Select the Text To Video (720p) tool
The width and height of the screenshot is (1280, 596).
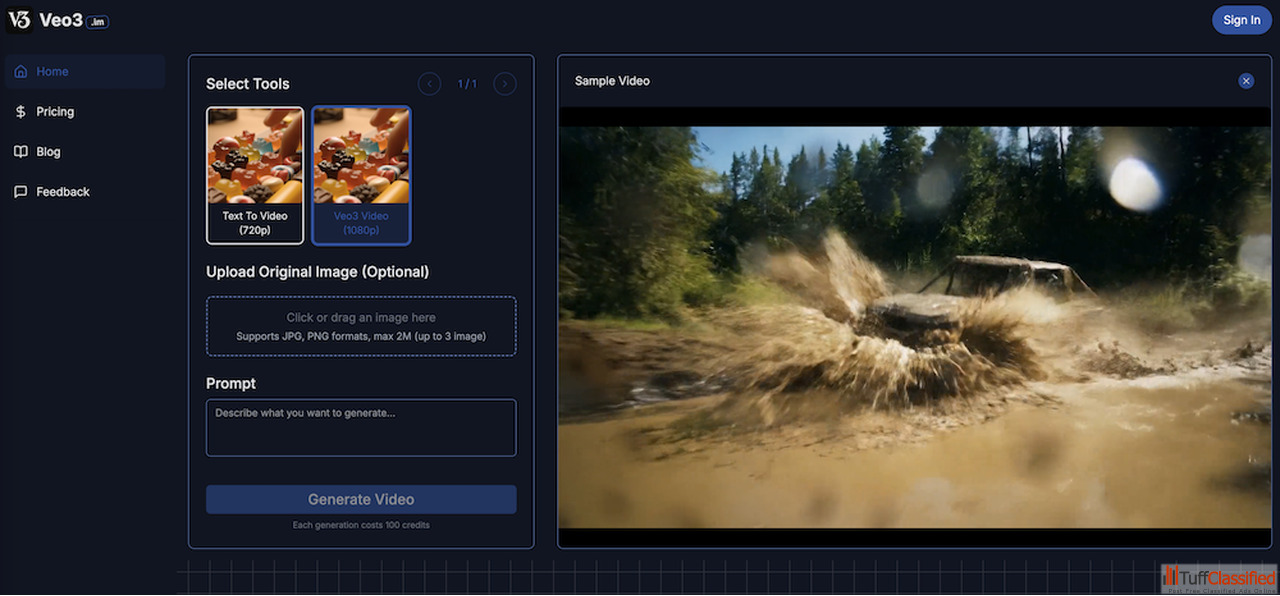[255, 176]
